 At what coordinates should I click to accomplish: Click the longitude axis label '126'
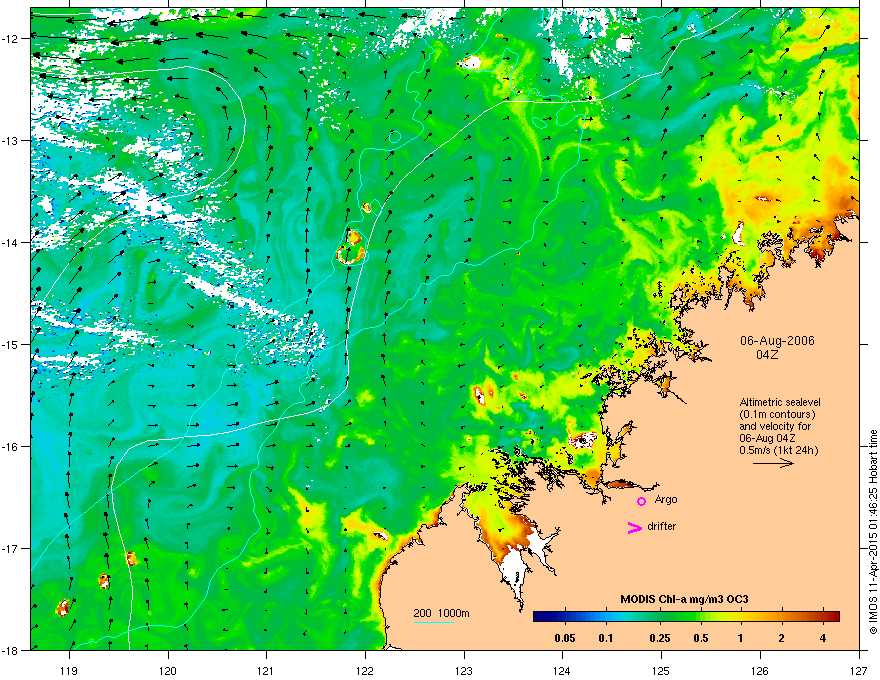(x=760, y=670)
